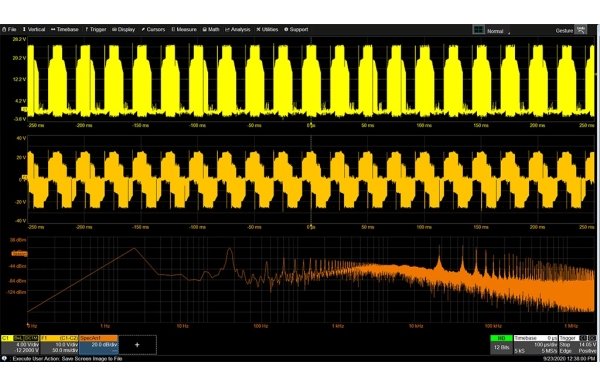Image resolution: width=600 pixels, height=390 pixels.
Task: Click the Edge Positive trigger setting
Action: 578,351
